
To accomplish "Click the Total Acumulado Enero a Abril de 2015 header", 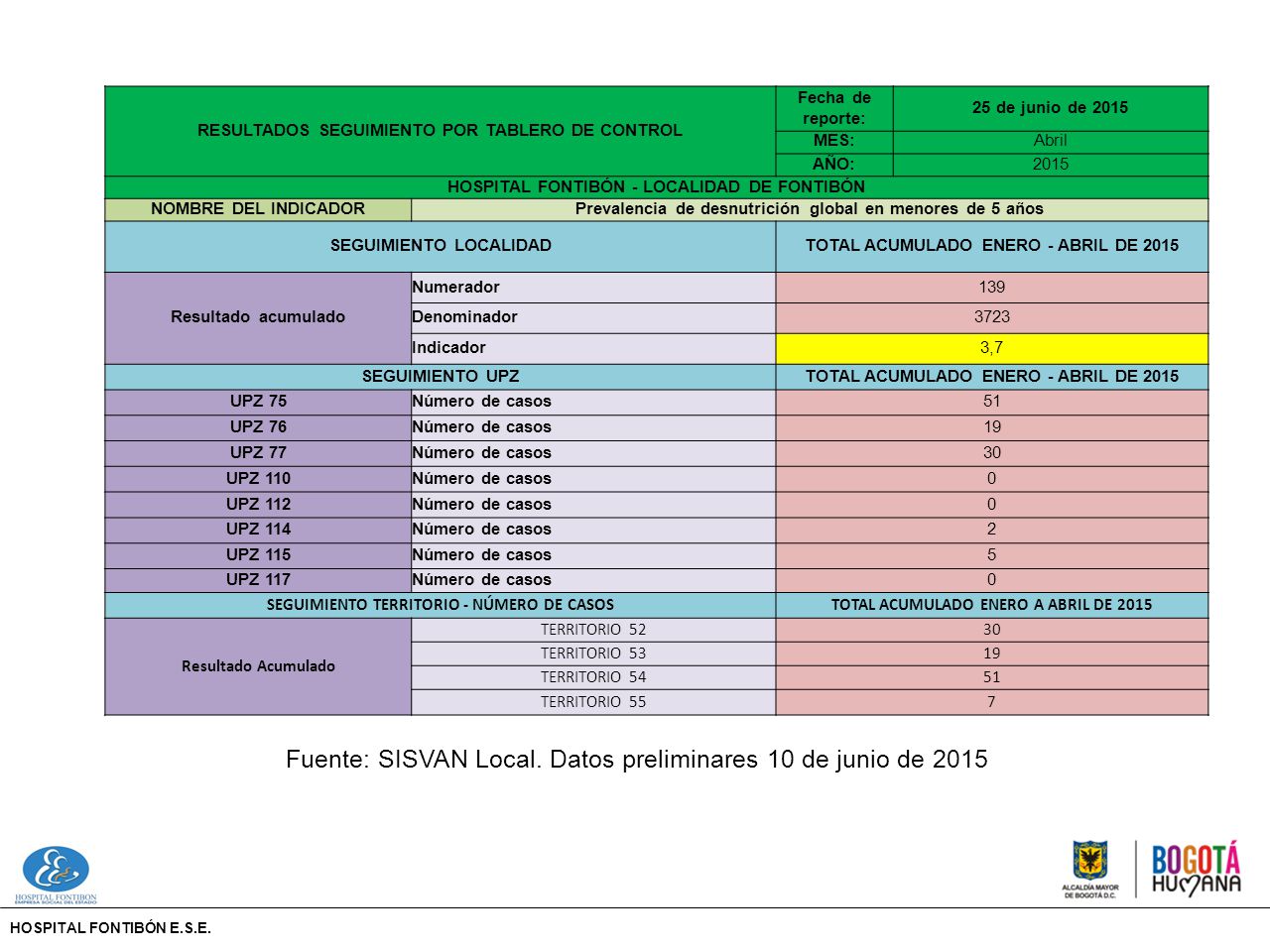I will click(x=992, y=605).
